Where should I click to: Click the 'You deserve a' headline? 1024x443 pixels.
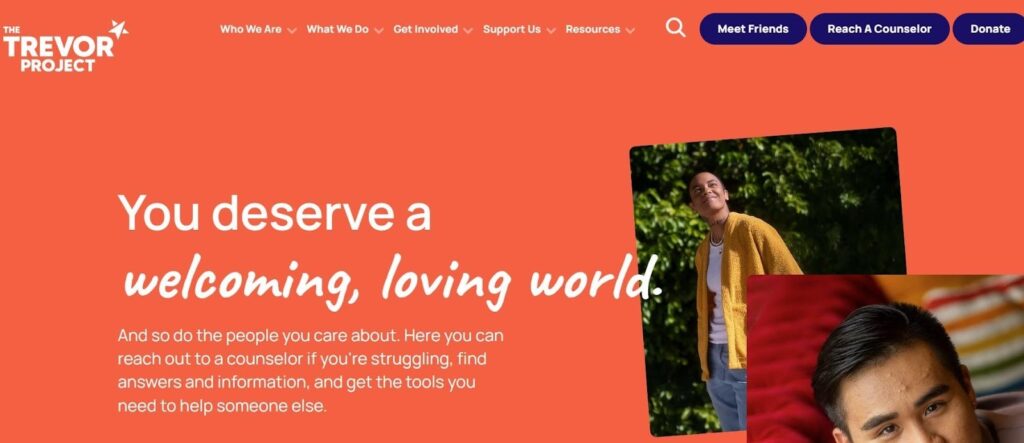[x=274, y=213]
